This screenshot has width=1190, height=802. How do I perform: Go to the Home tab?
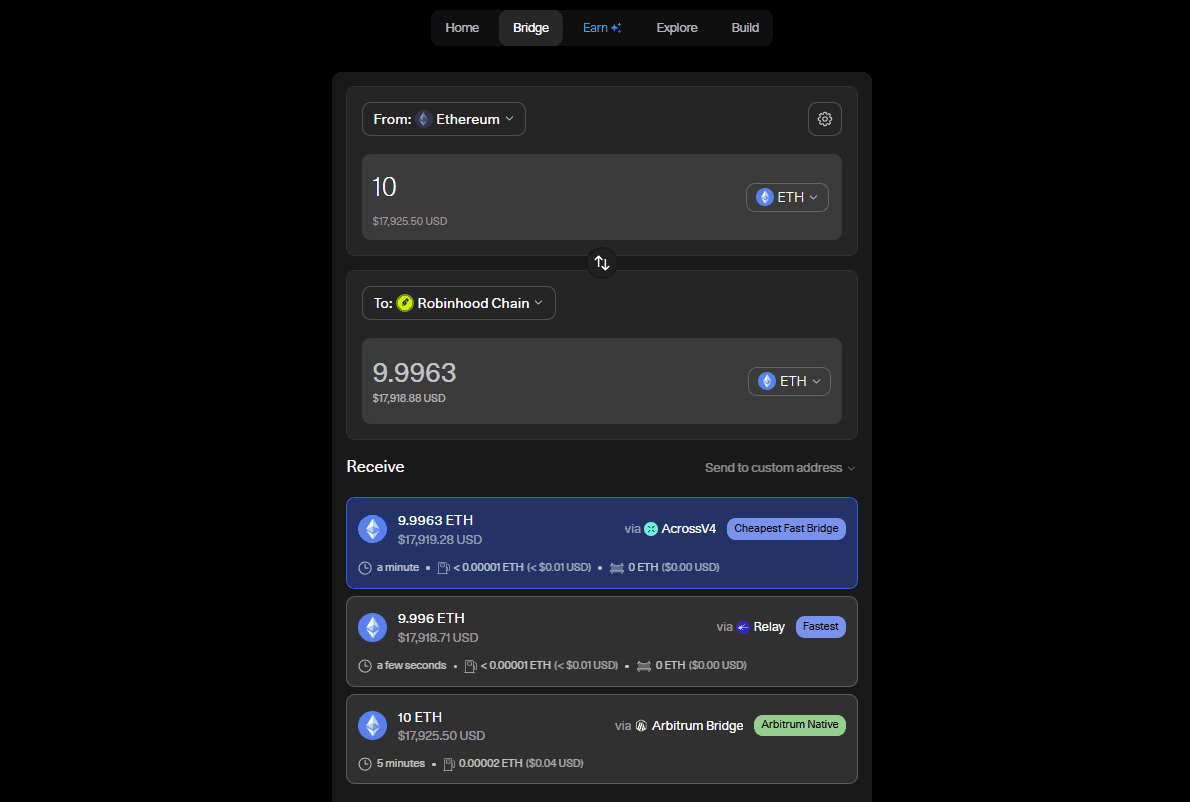click(462, 28)
